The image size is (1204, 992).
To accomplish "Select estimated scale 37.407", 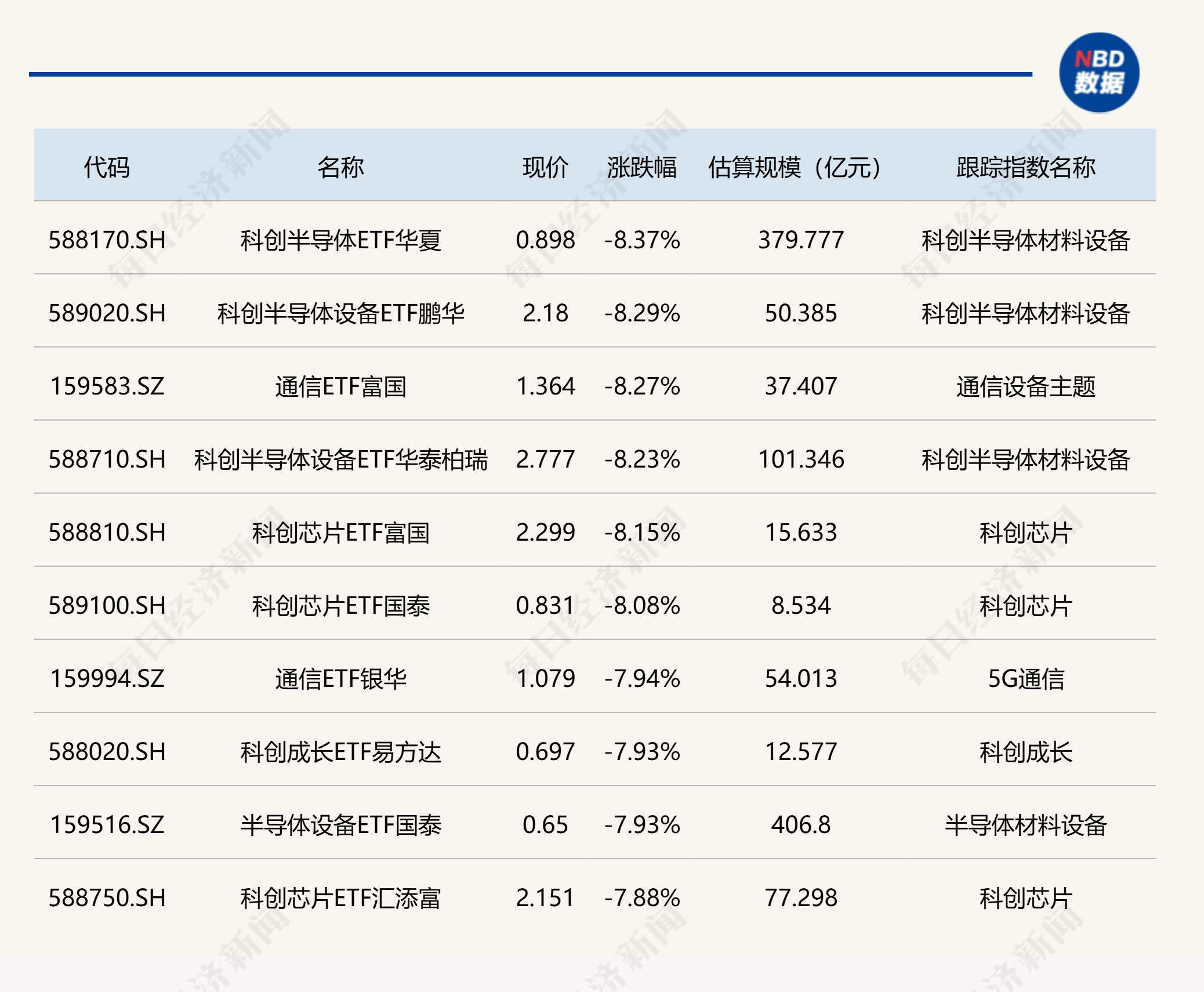I will (x=800, y=386).
